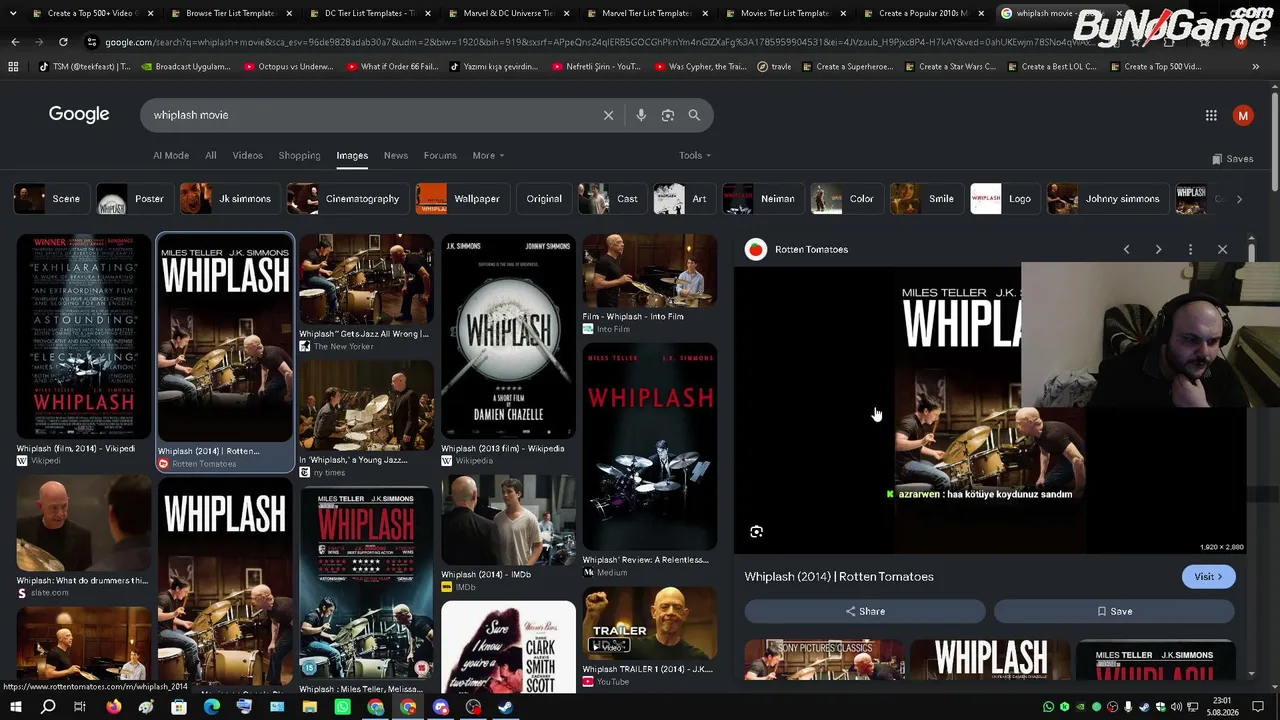Click the Visit button

point(1208,576)
